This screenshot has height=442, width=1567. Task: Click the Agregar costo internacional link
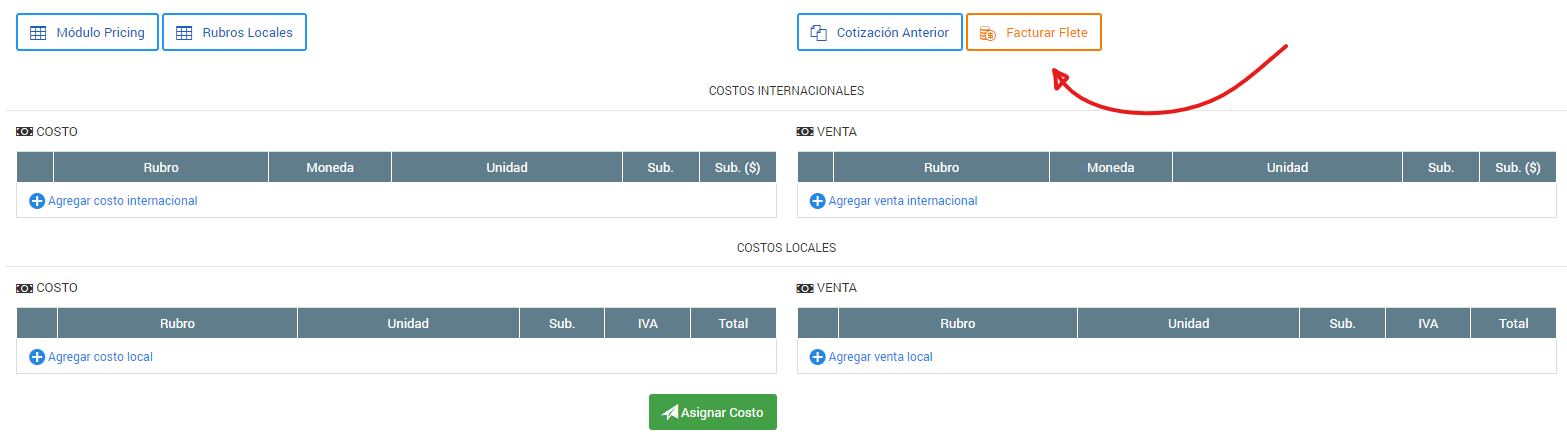coord(123,201)
